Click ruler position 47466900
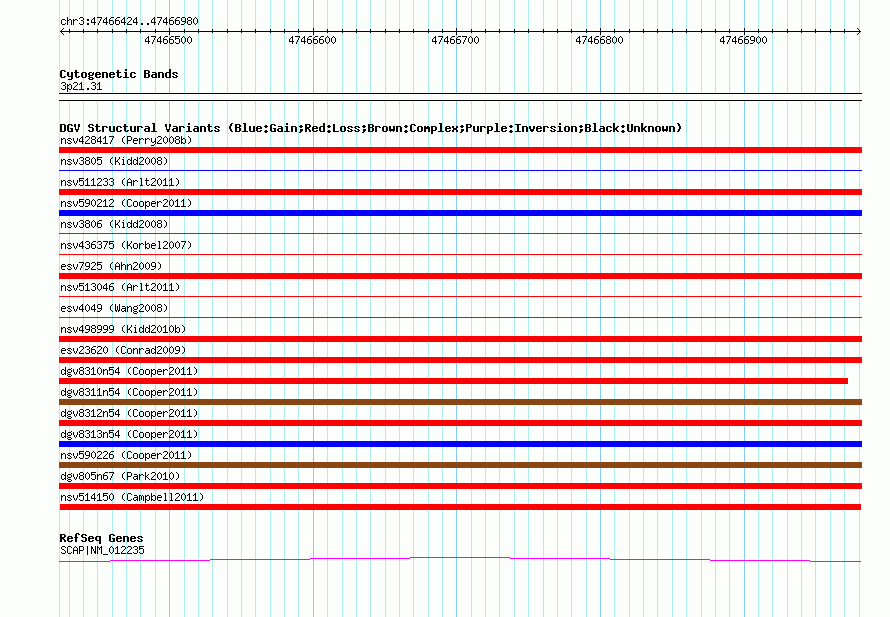 tap(744, 40)
